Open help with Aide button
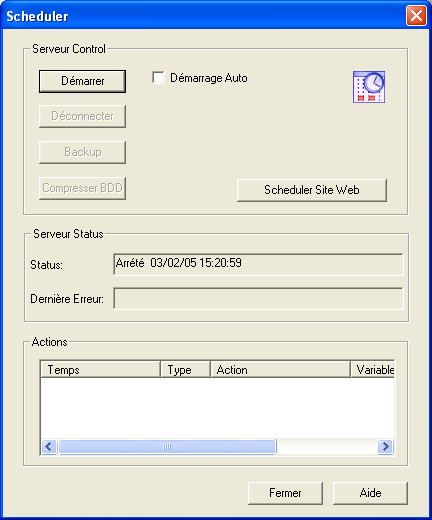This screenshot has width=432, height=520. pyautogui.click(x=370, y=493)
